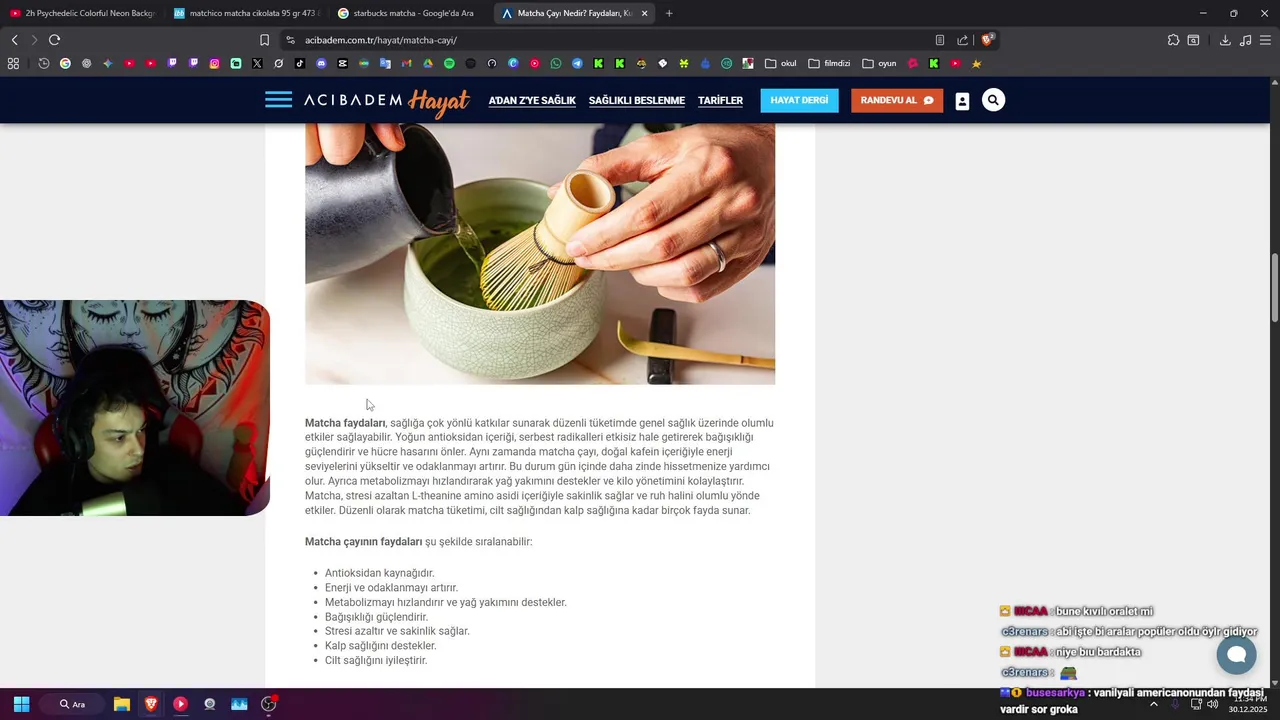
Task: Open the extensions puzzle icon
Action: [1173, 40]
